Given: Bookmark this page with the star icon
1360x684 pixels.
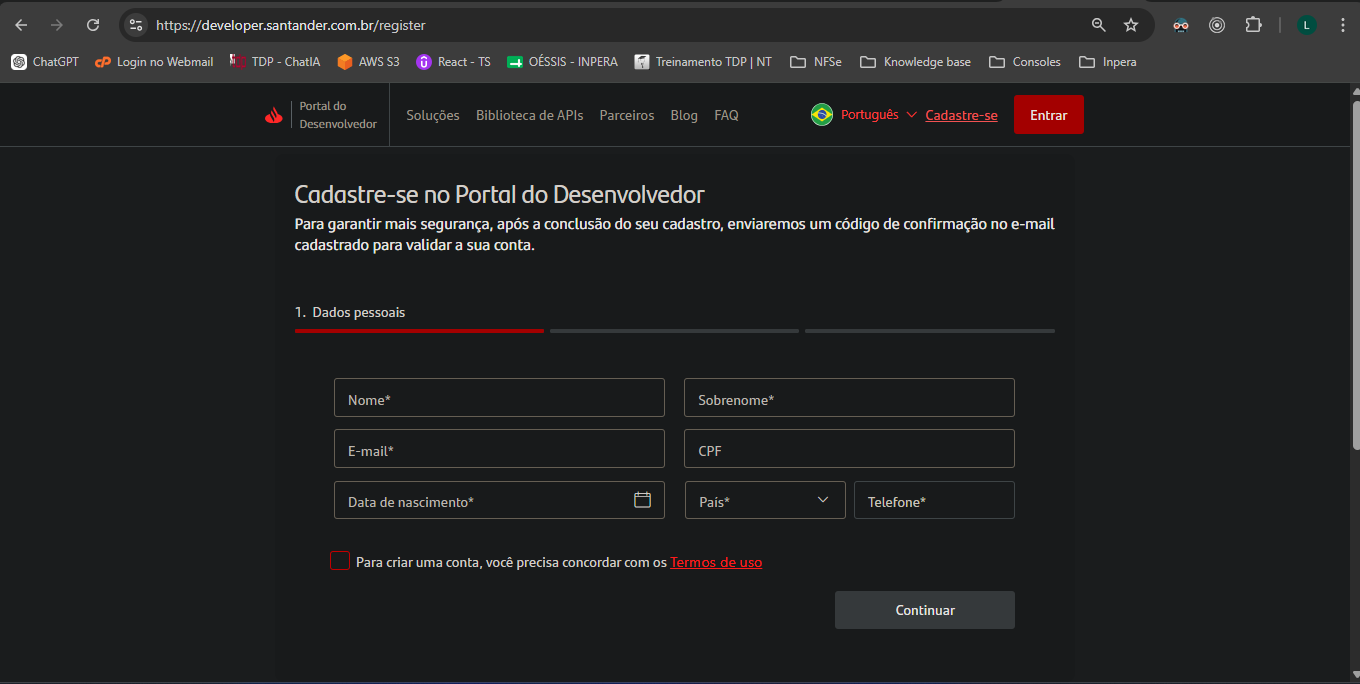Looking at the screenshot, I should click(x=1131, y=25).
